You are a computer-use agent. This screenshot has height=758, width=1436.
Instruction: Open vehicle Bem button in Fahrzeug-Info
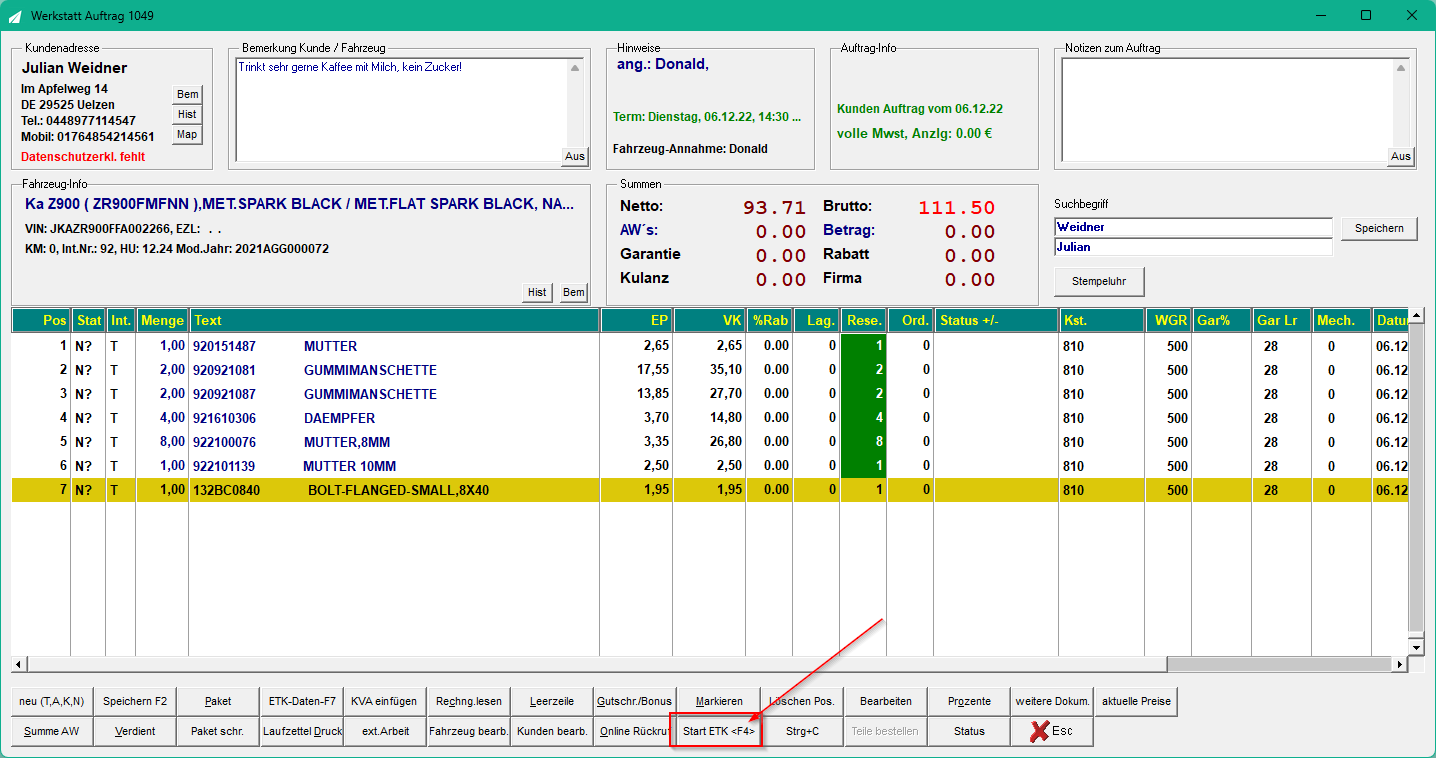point(573,292)
